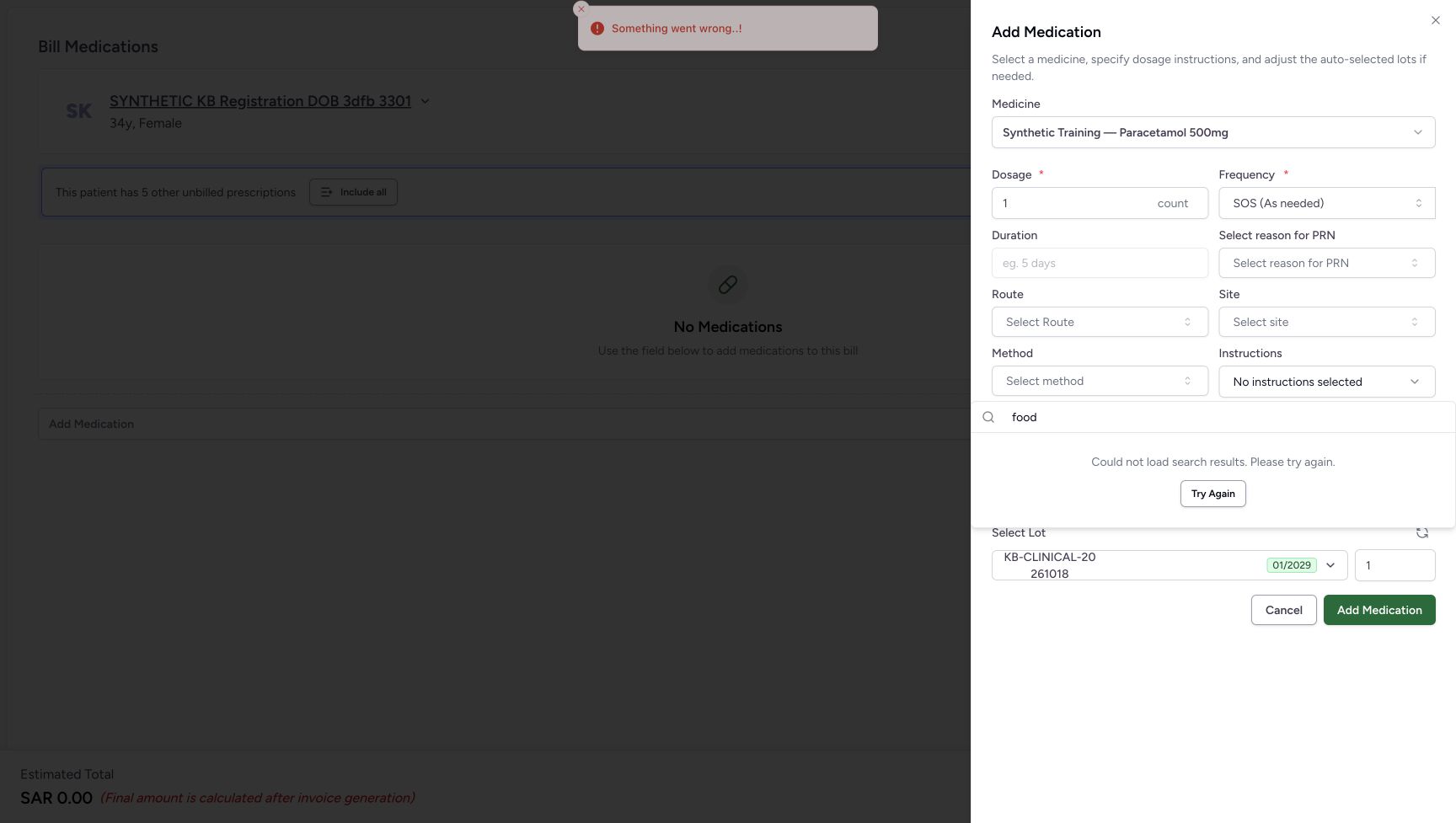Screen dimensions: 1456x823
Task: Click the 'SAR 0.00' estimated total
Action: (x=56, y=798)
